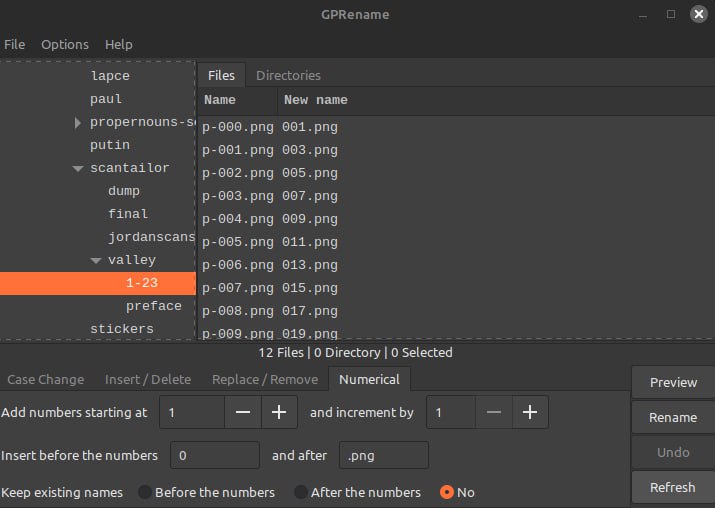The width and height of the screenshot is (715, 508).
Task: Close the GPRename window
Action: point(699,14)
